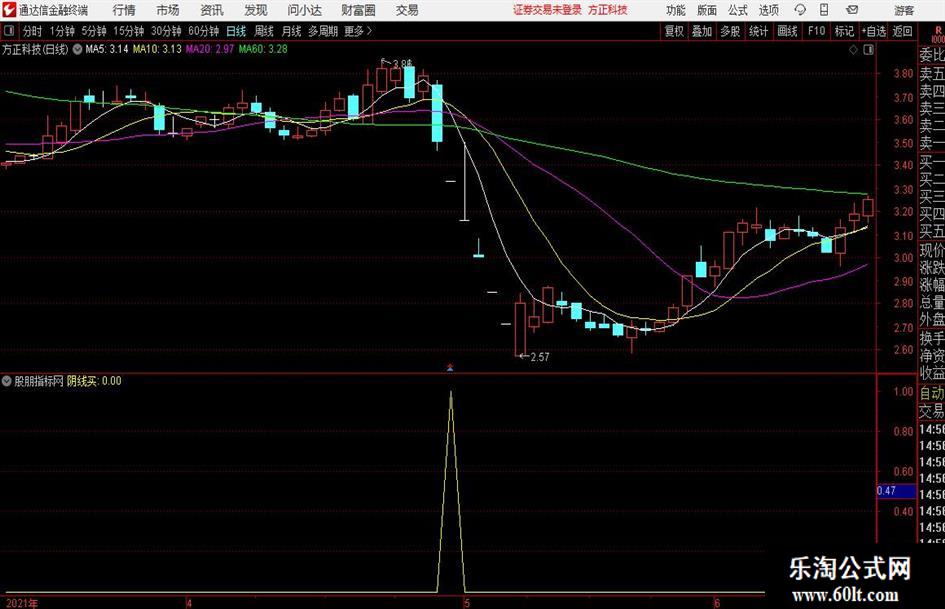The height and width of the screenshot is (609, 945).
Task: Open the 资讯 menu
Action: pyautogui.click(x=212, y=10)
